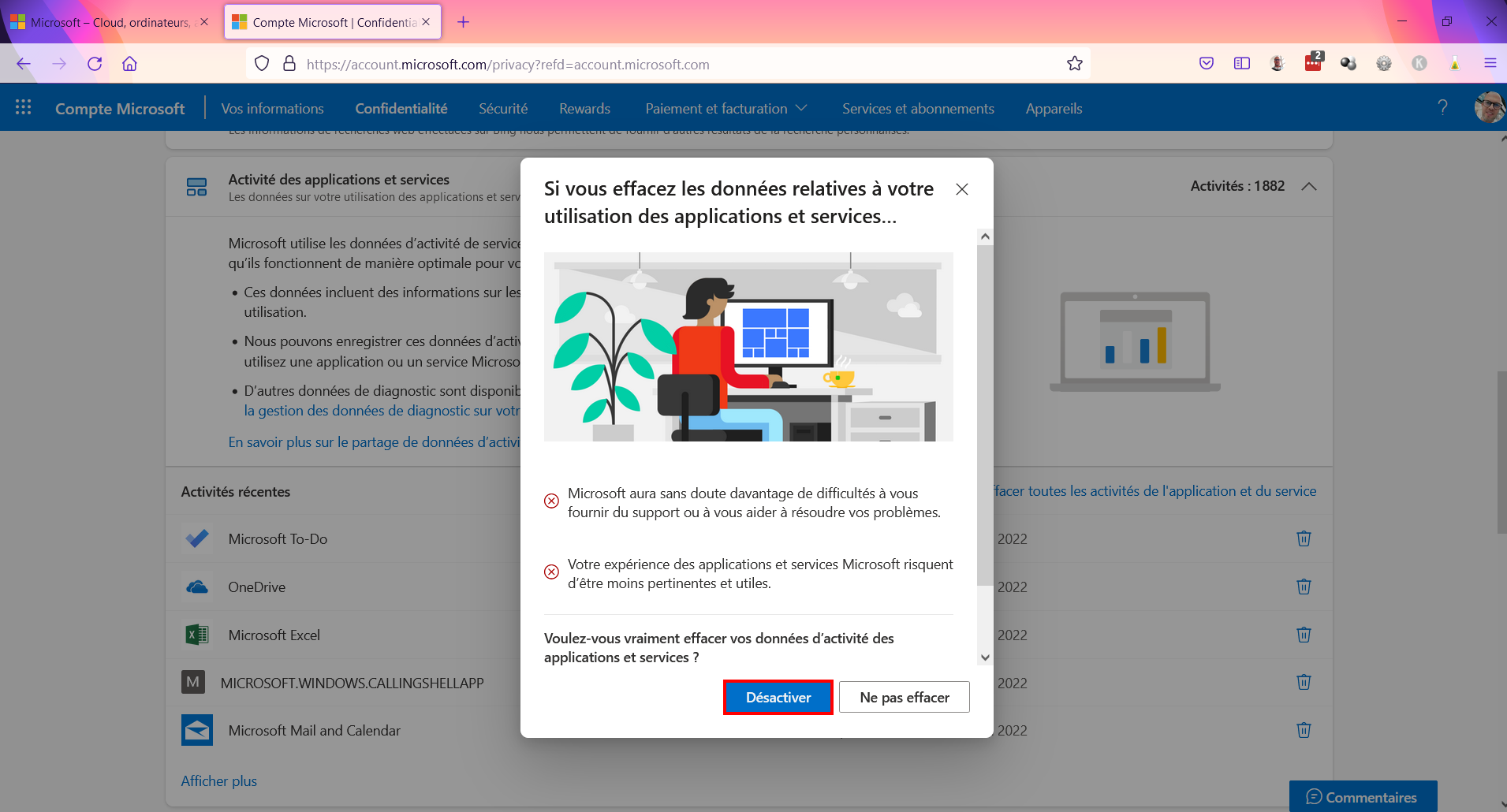Open the Confidentialité tab
The width and height of the screenshot is (1507, 812).
pyautogui.click(x=401, y=109)
